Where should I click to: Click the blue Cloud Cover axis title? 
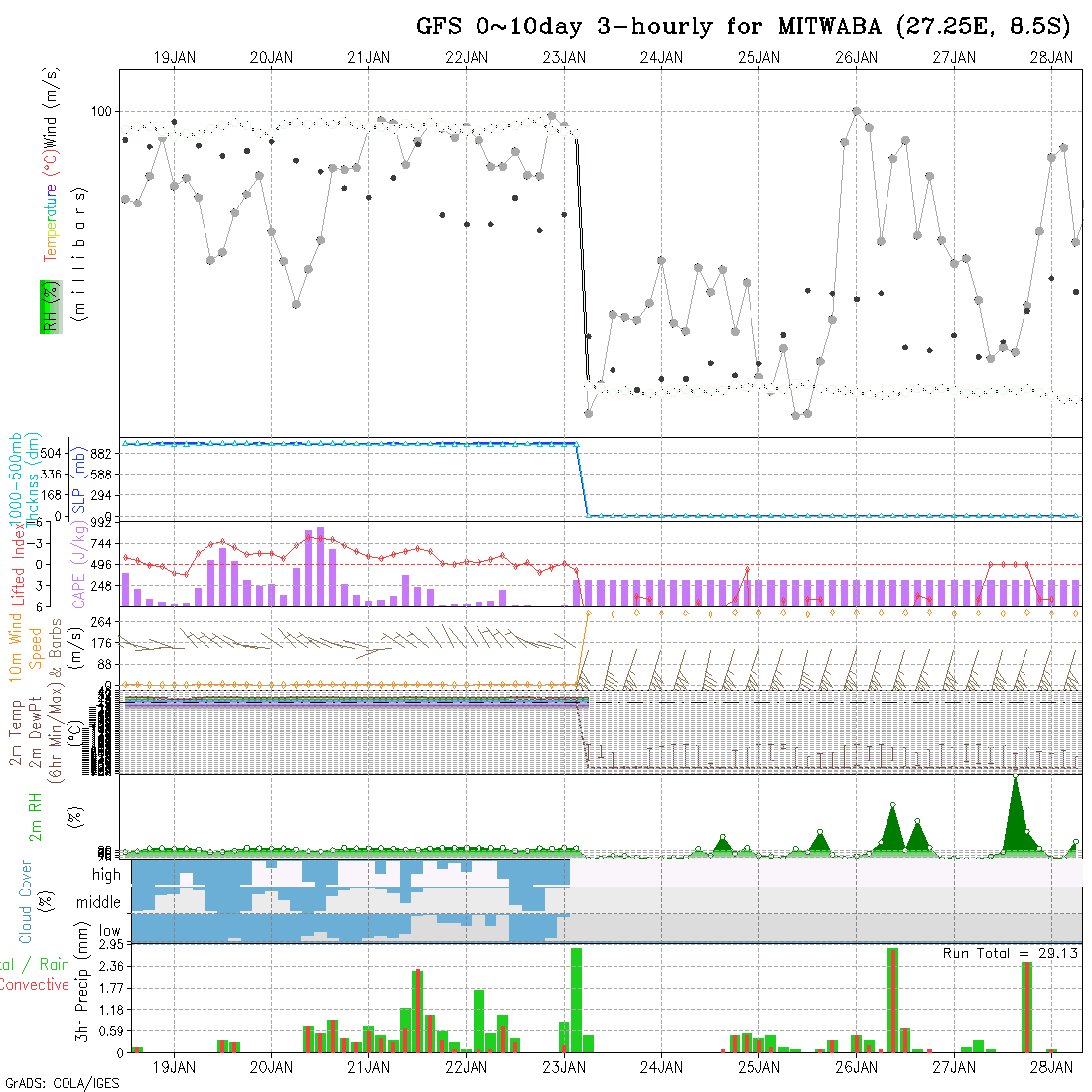click(25, 901)
